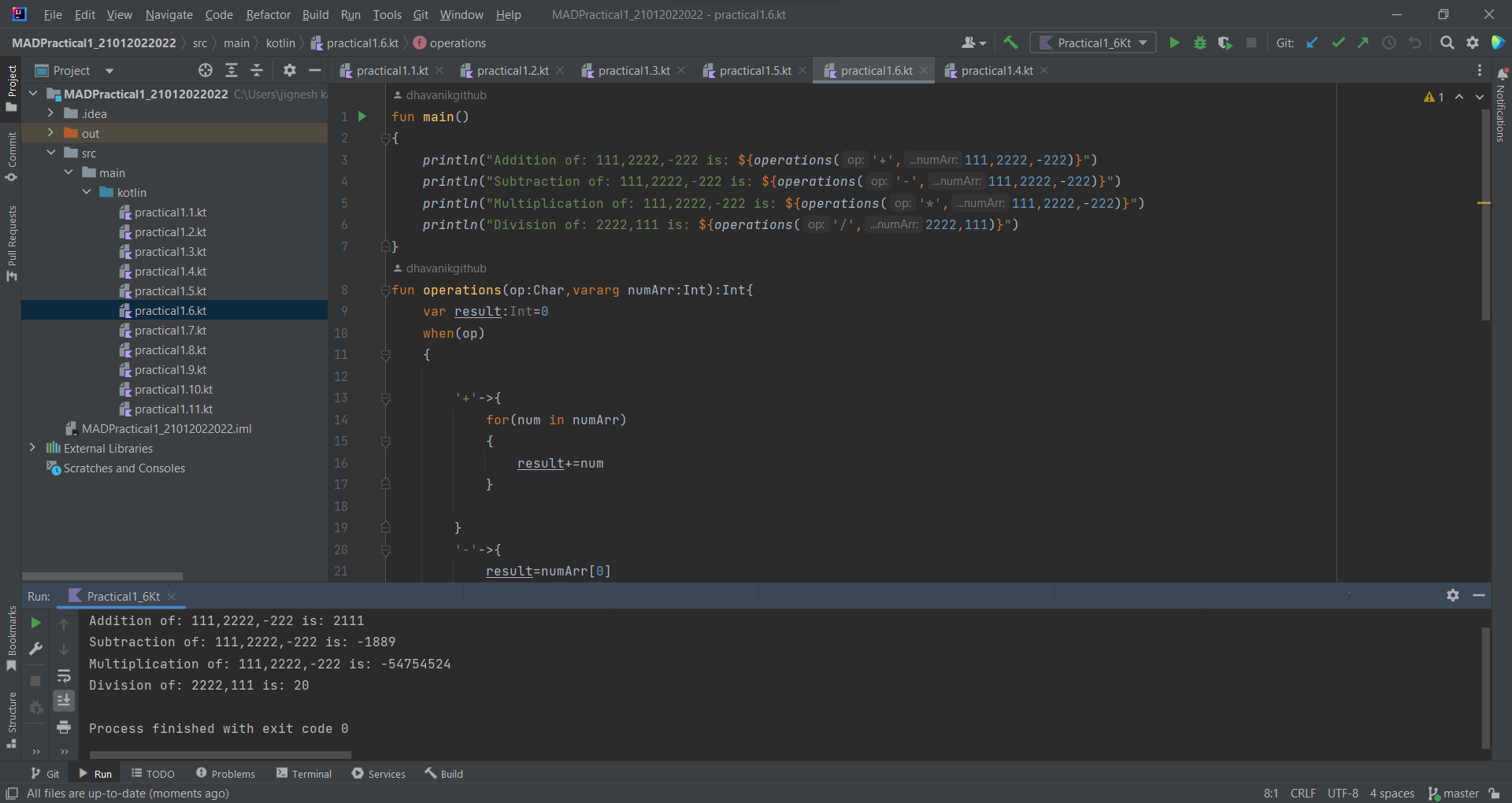Open the master branch popup in status bar

[x=1459, y=794]
